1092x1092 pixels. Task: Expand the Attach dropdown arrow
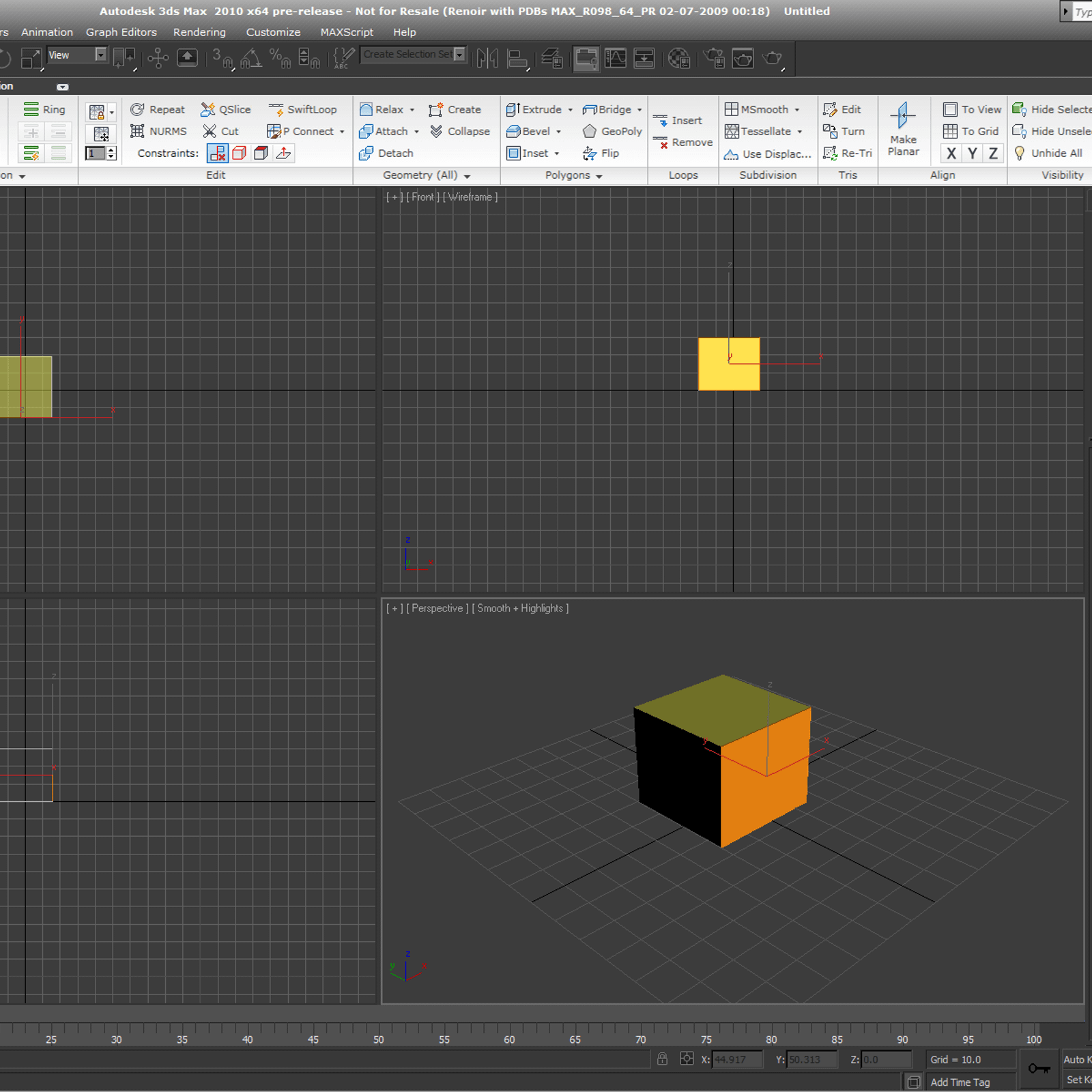pyautogui.click(x=416, y=132)
